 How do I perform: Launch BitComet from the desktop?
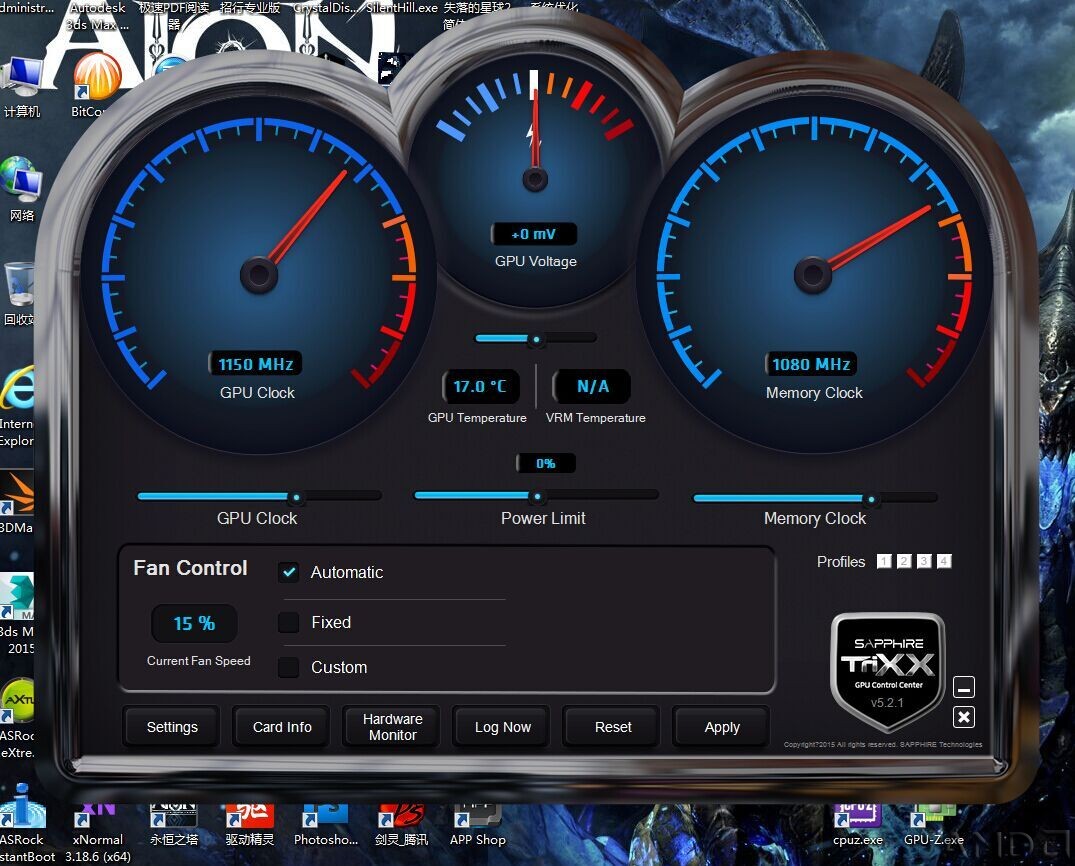[96, 84]
